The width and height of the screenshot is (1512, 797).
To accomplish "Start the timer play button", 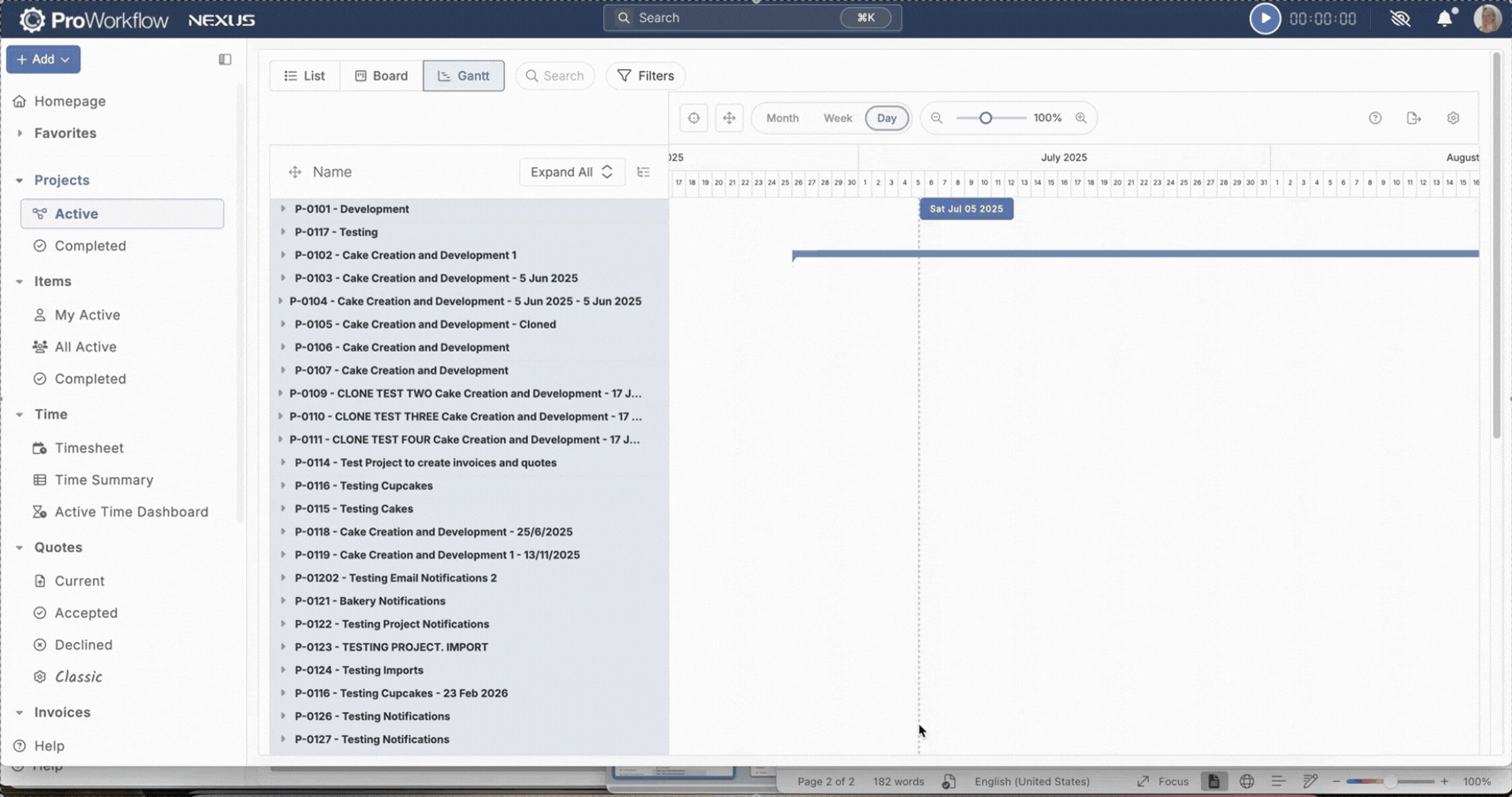I will [1264, 19].
